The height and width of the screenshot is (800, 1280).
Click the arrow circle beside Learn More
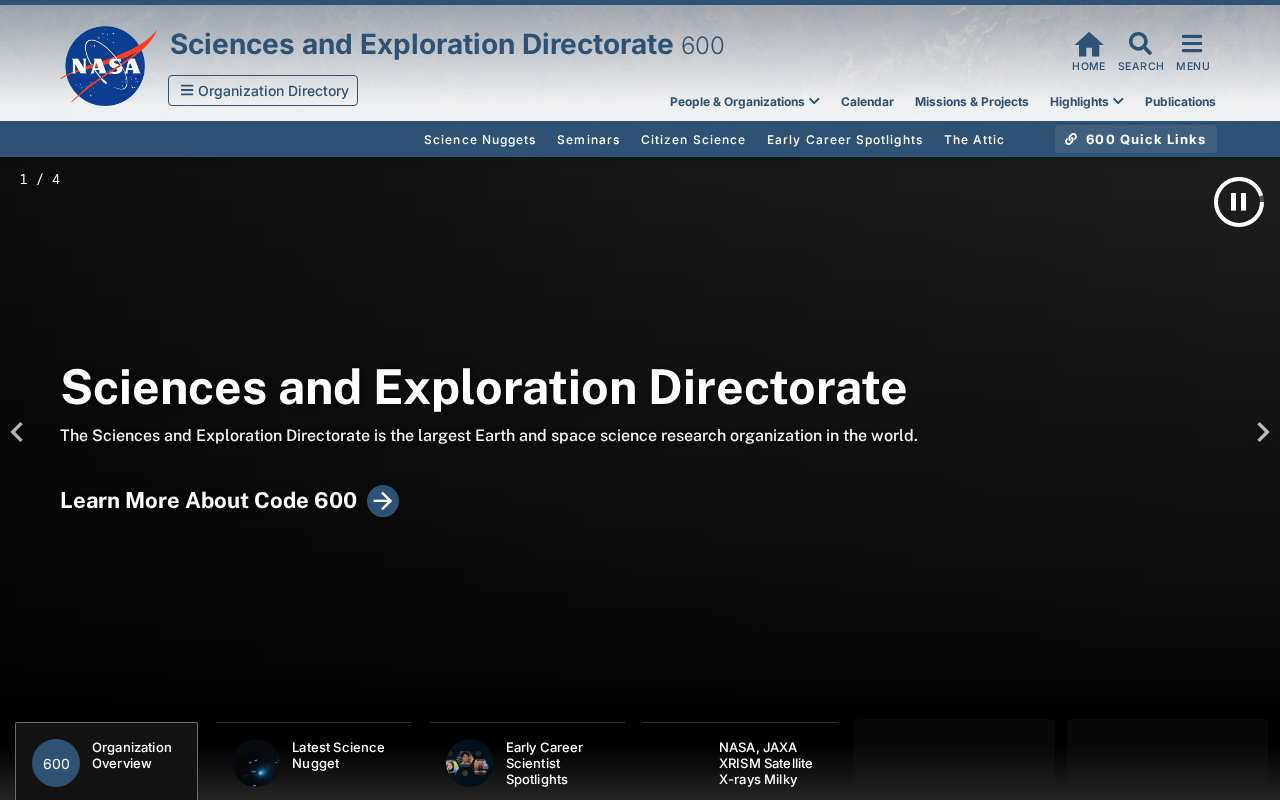(x=383, y=501)
